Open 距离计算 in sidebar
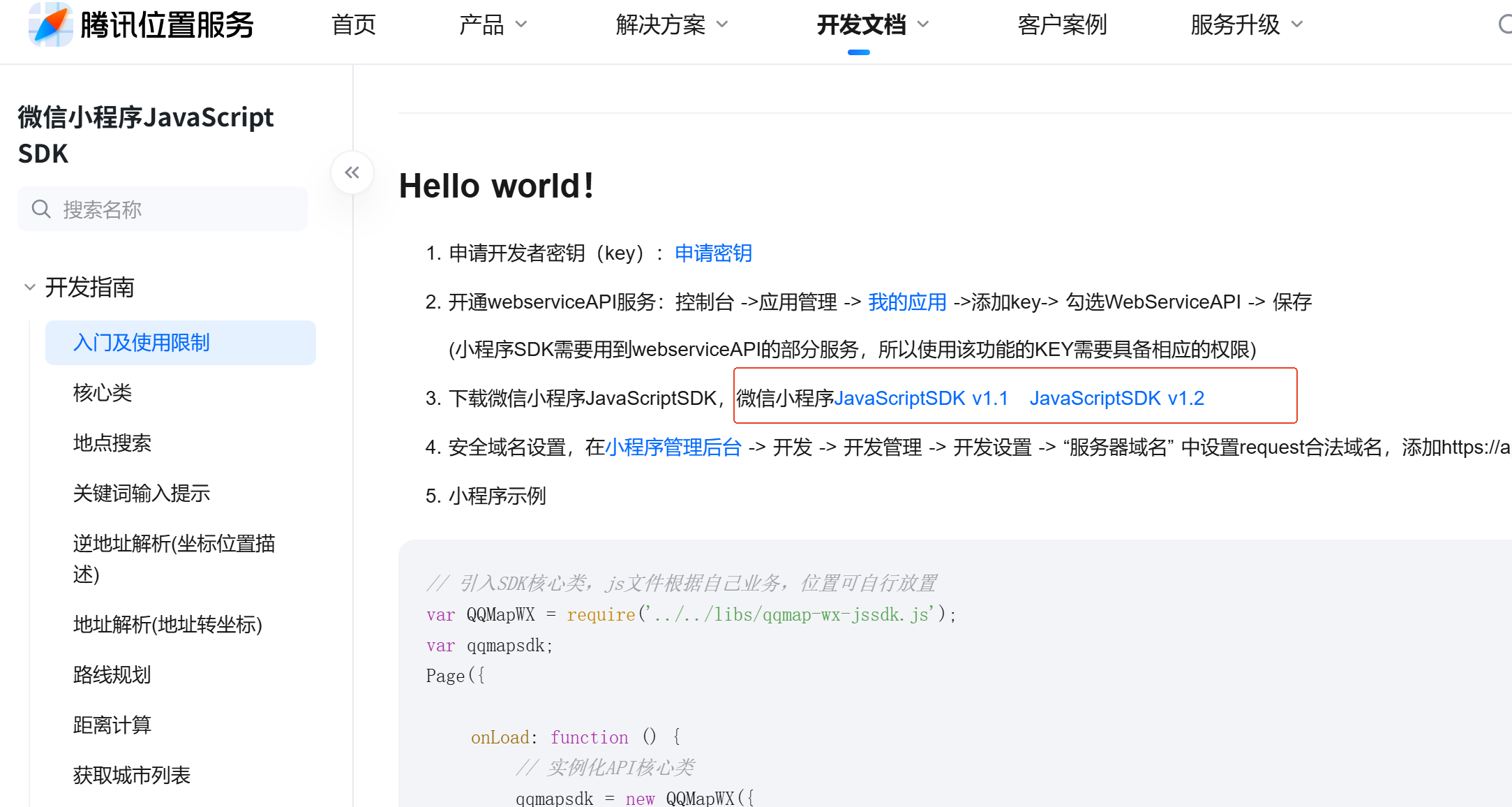1512x807 pixels. coord(112,725)
